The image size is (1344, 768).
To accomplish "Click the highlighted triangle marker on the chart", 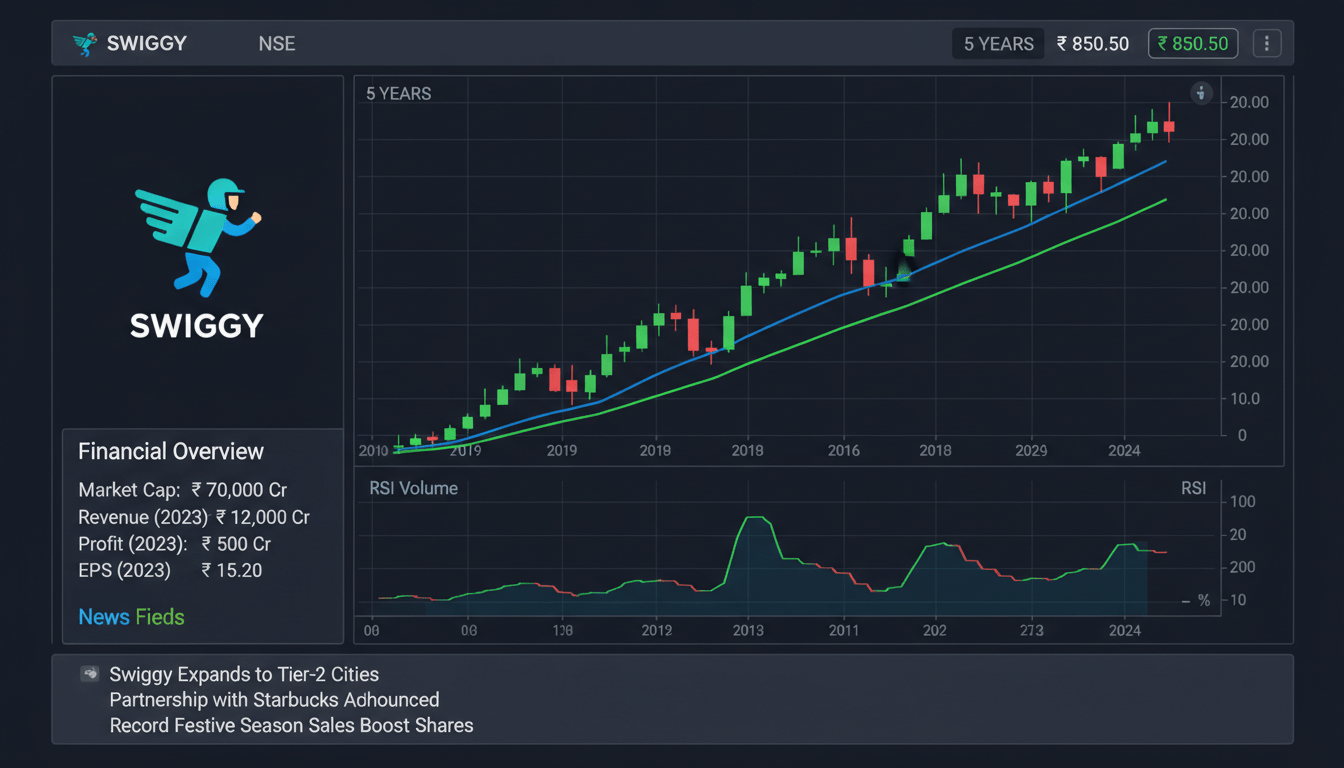I will 903,270.
